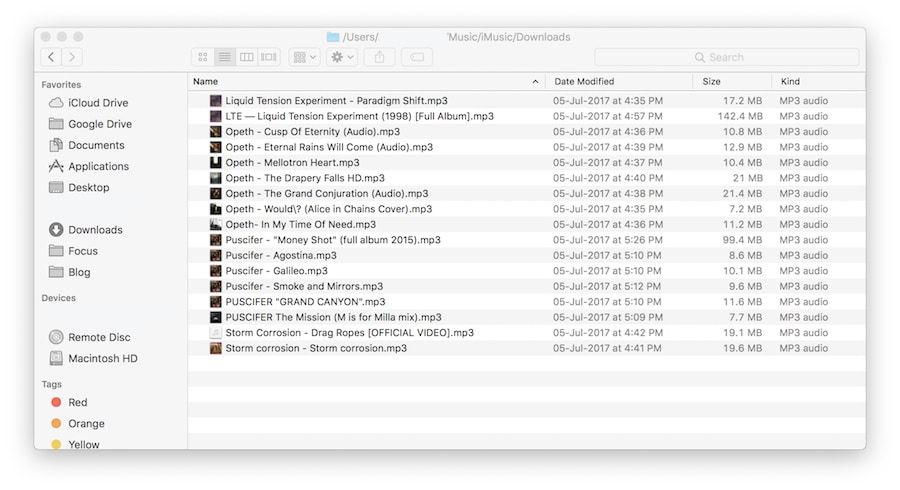Filter by the Orange tag
Image resolution: width=900 pixels, height=490 pixels.
pos(86,423)
